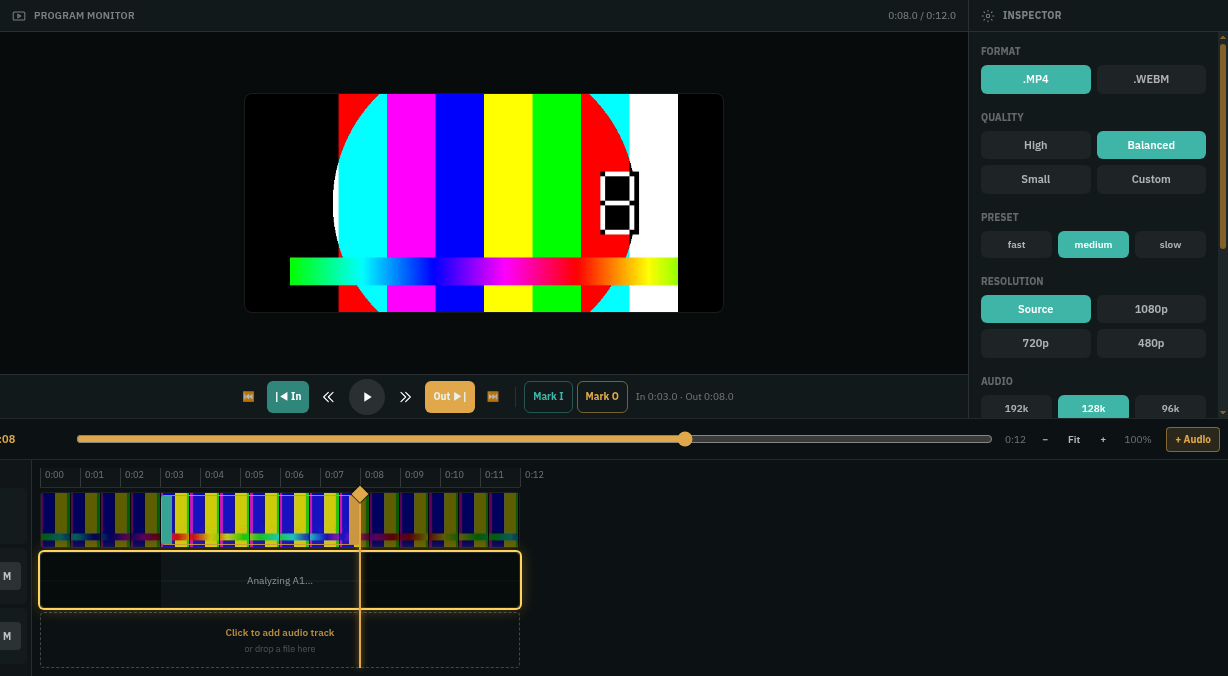This screenshot has height=676, width=1228.
Task: Click the 0:08.0 / 0:12.0 timecode readout
Action: [x=922, y=16]
